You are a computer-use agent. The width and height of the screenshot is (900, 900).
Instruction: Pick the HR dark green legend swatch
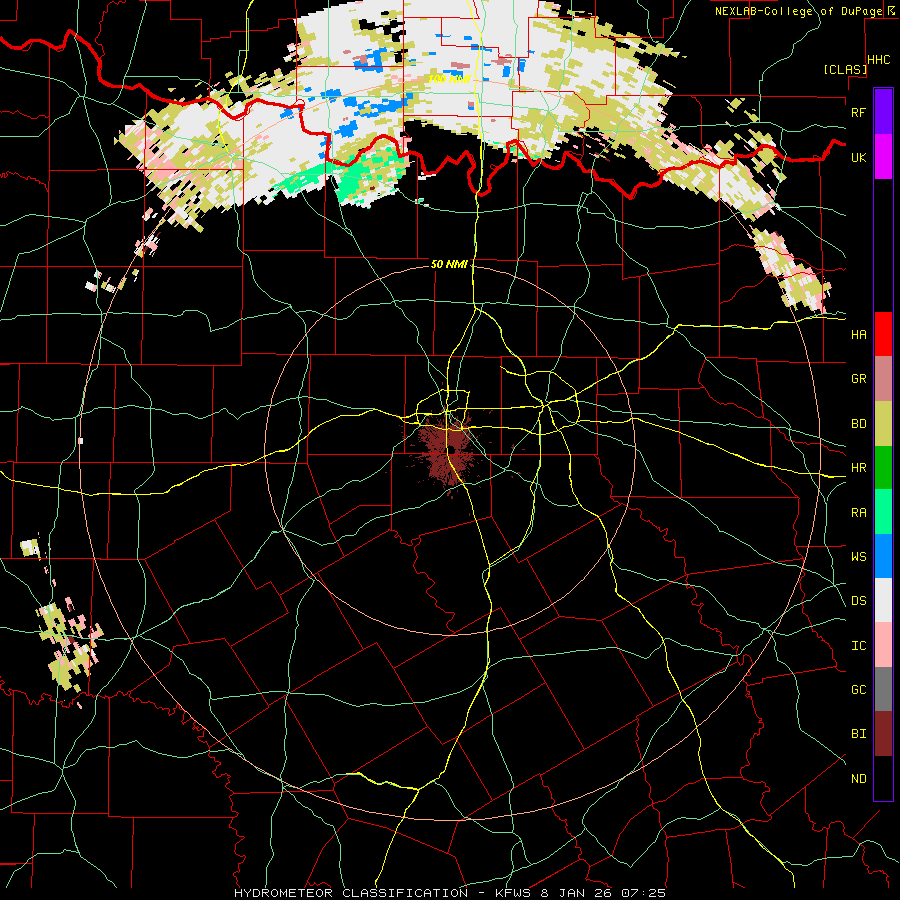(x=883, y=467)
